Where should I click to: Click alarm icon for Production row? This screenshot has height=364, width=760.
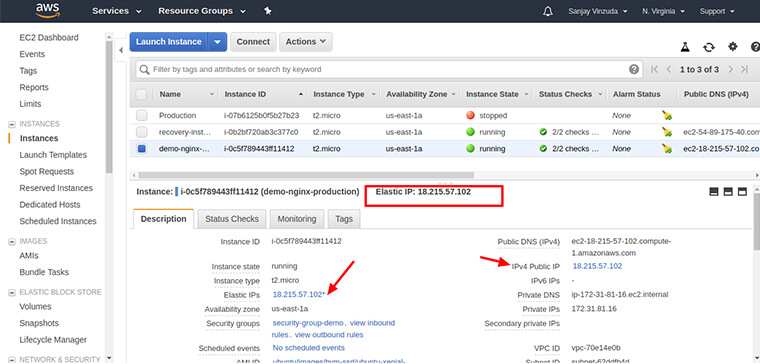[x=667, y=115]
